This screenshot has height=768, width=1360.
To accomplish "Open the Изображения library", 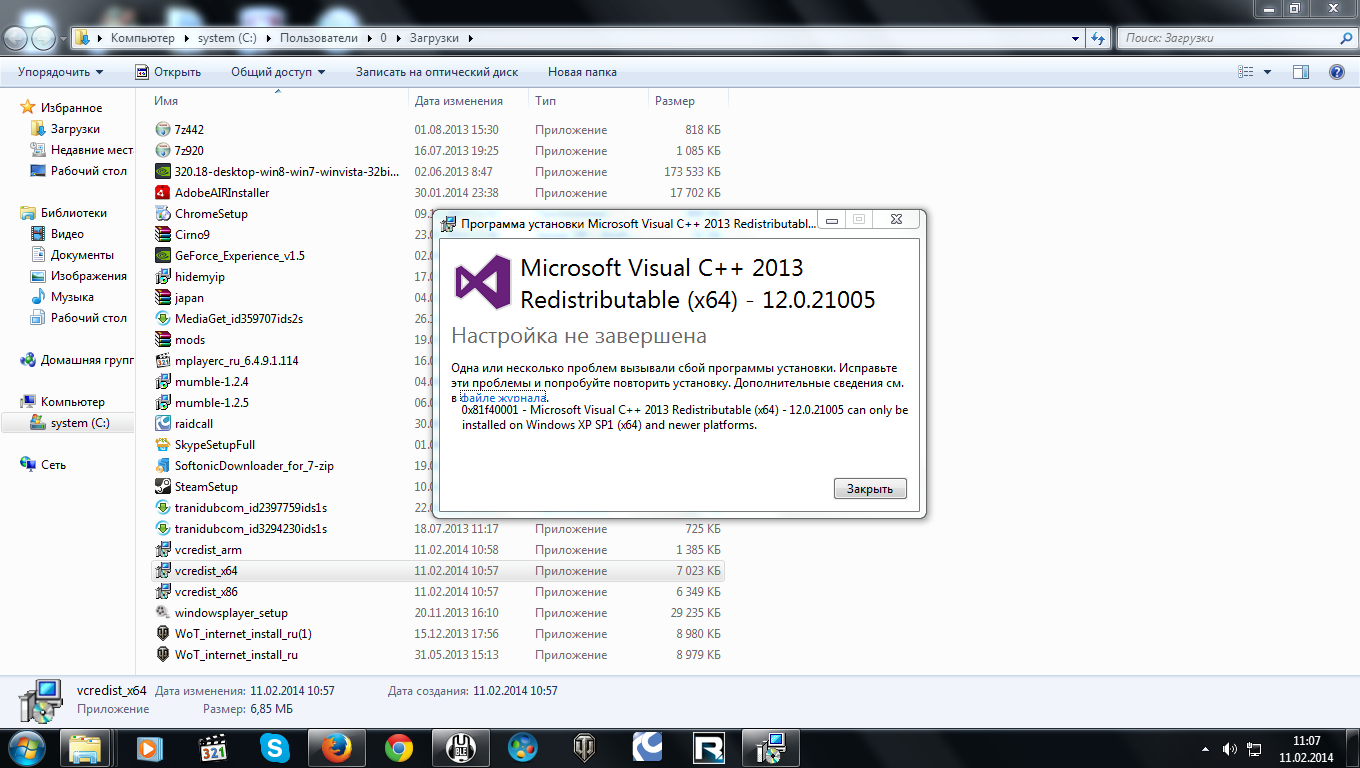I will click(x=89, y=276).
